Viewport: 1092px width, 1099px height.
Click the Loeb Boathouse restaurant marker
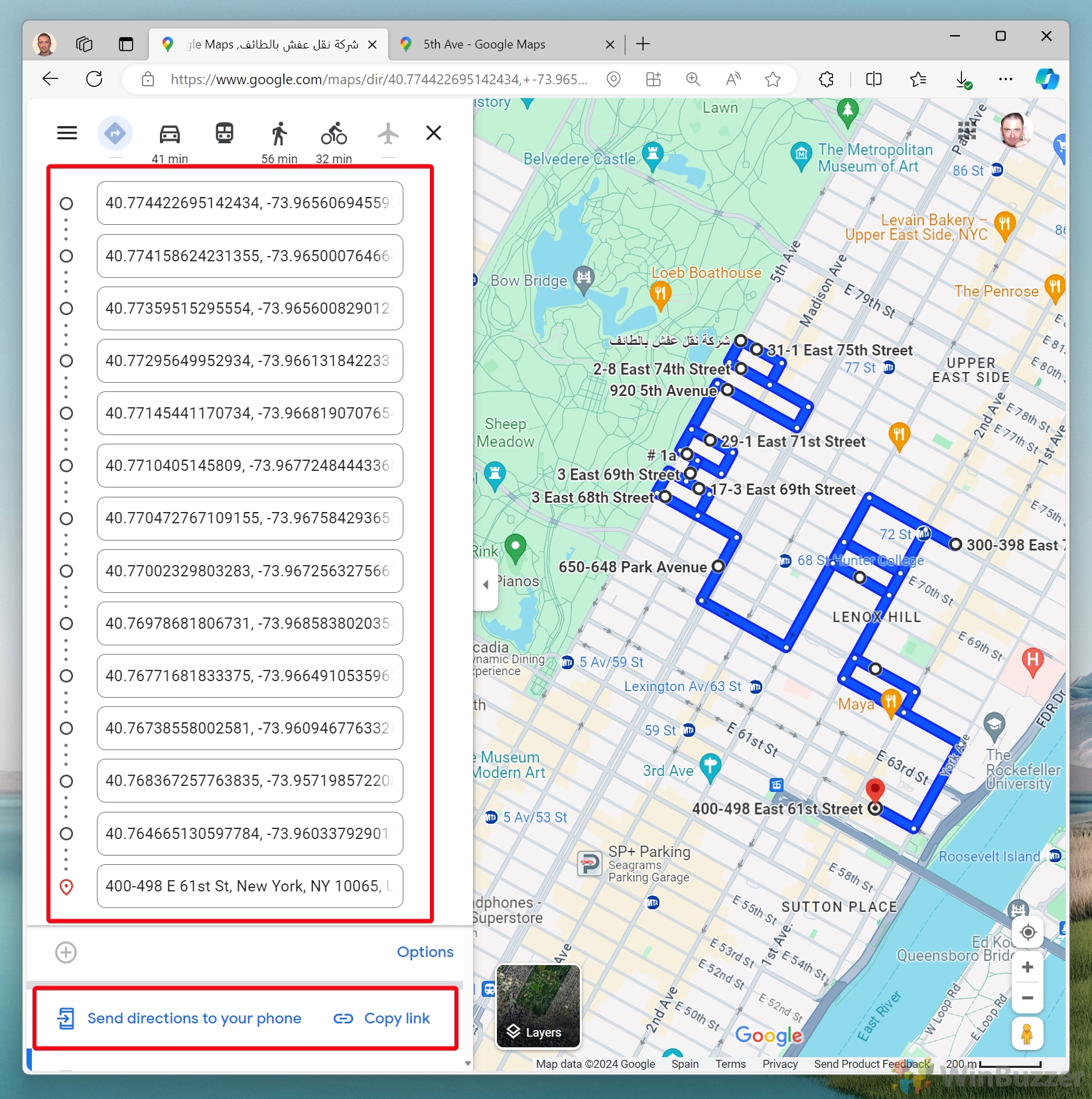coord(660,296)
